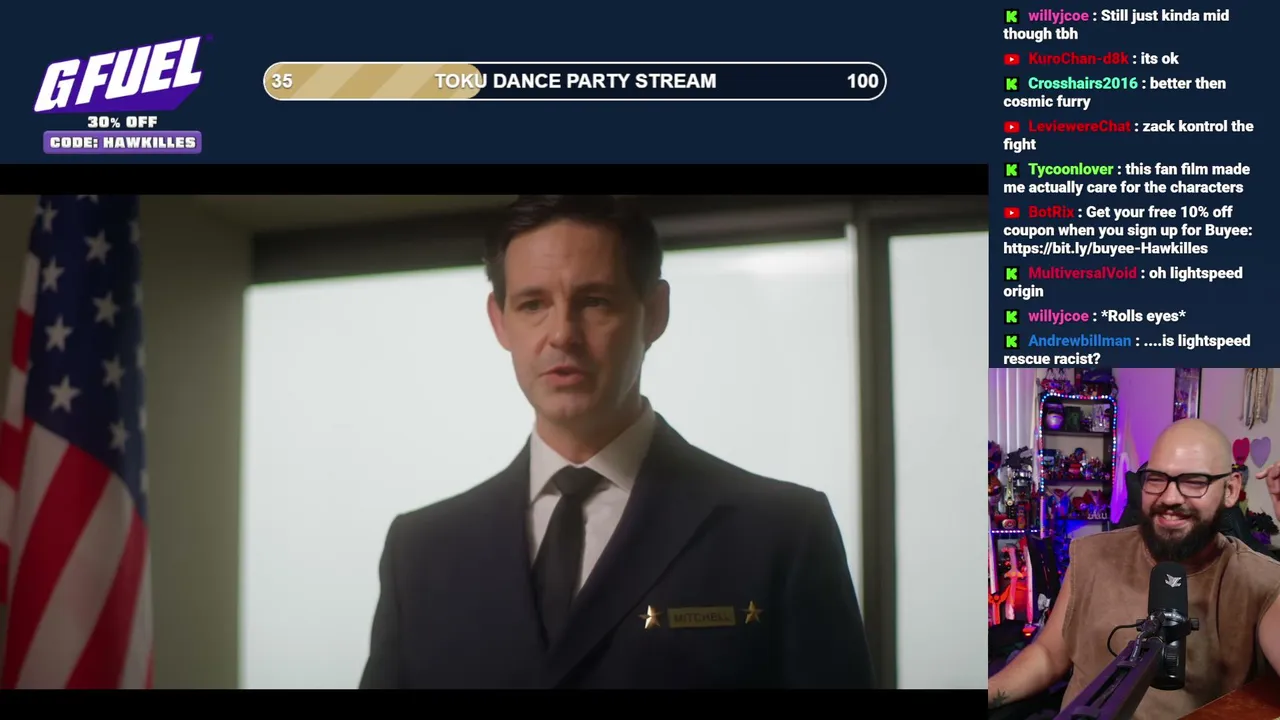Click the Kick icon beside MultiversalVoid
1280x720 pixels.
[1011, 274]
